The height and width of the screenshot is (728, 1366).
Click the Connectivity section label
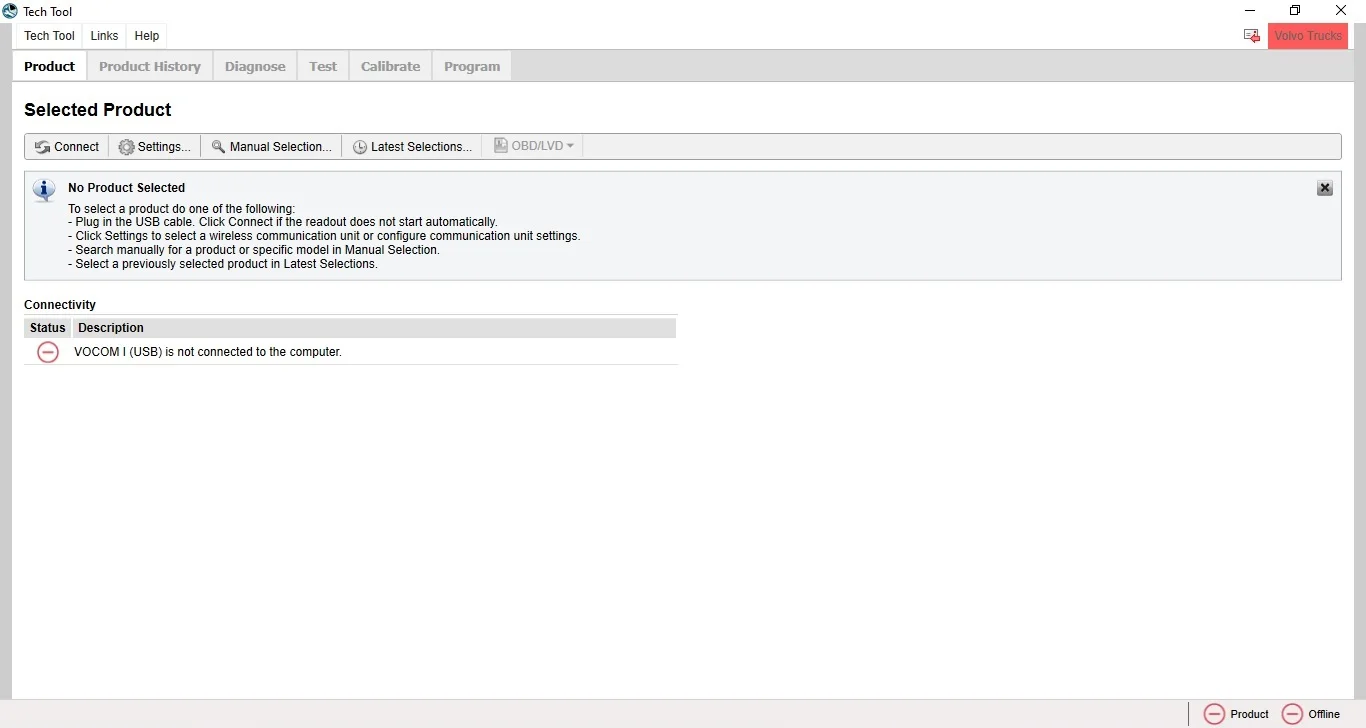pyautogui.click(x=60, y=305)
